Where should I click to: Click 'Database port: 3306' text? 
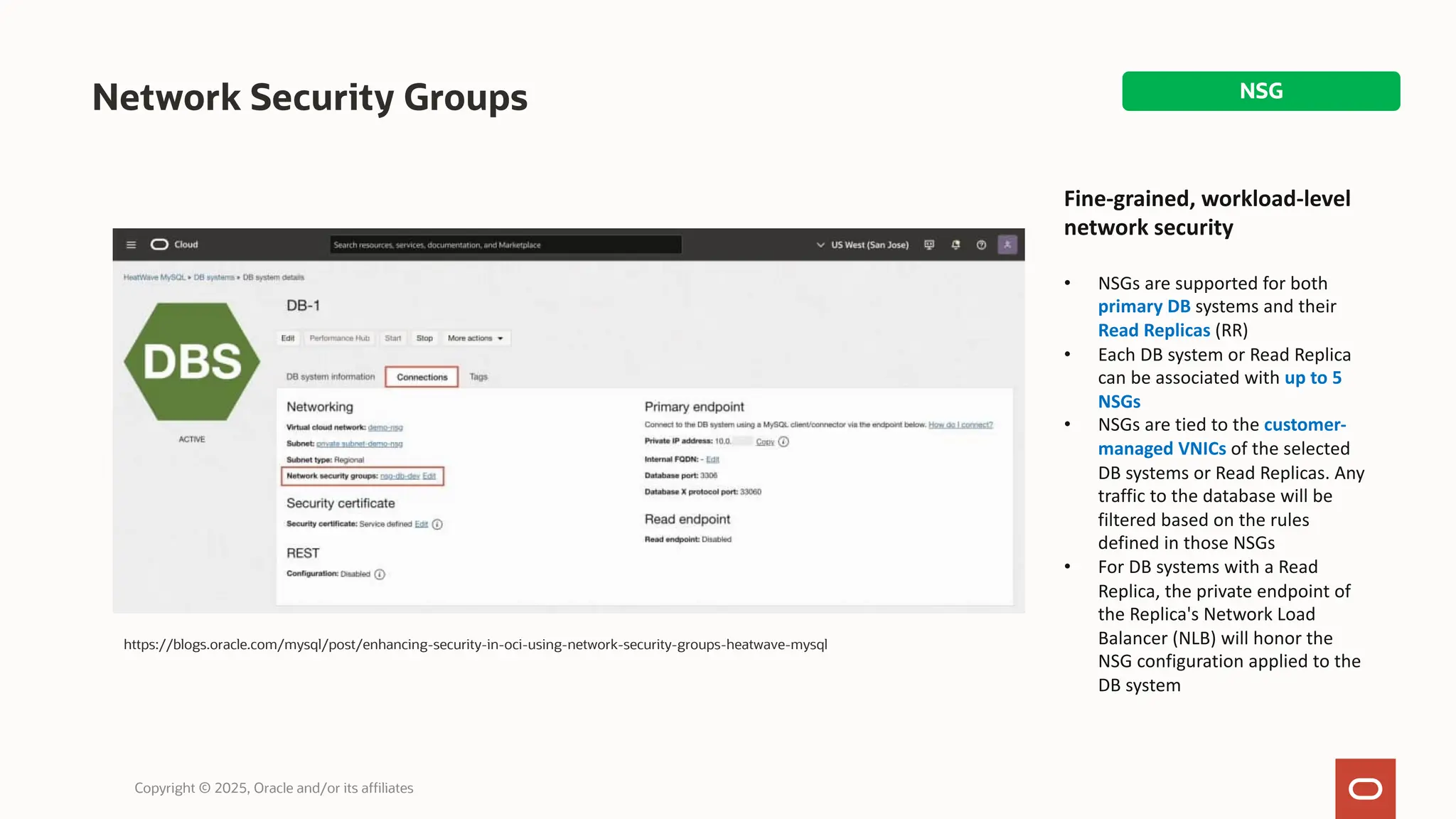click(680, 476)
